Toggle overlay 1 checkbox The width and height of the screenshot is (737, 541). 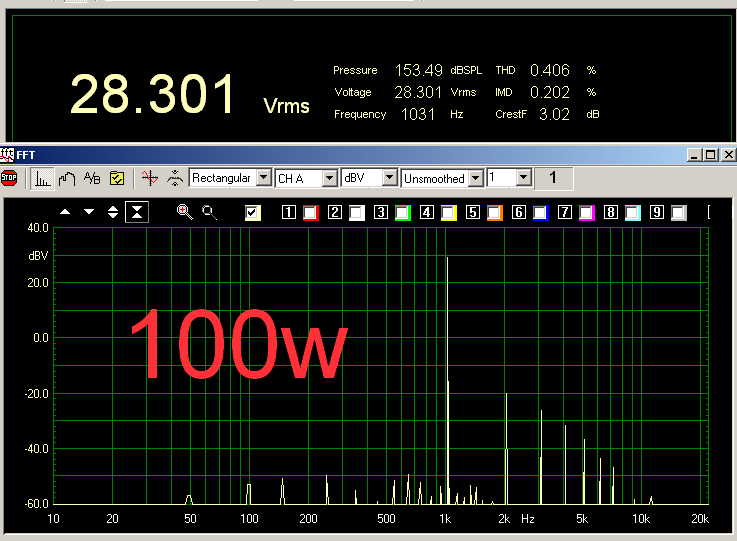(289, 212)
